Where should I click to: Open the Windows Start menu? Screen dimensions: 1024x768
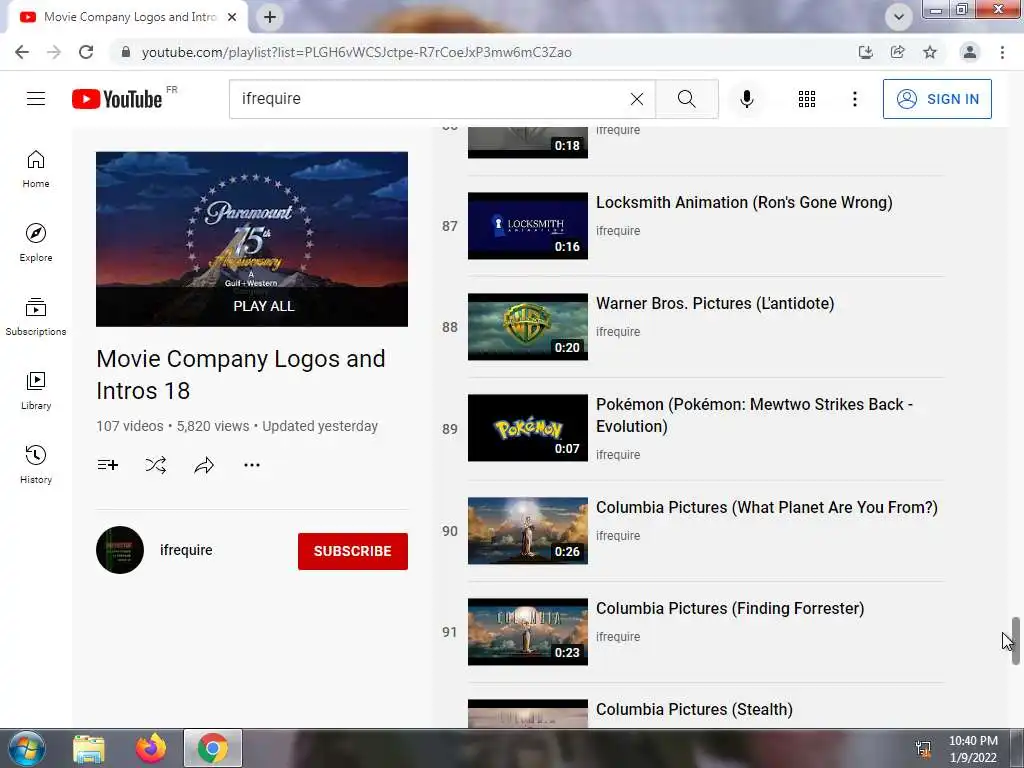click(x=26, y=748)
